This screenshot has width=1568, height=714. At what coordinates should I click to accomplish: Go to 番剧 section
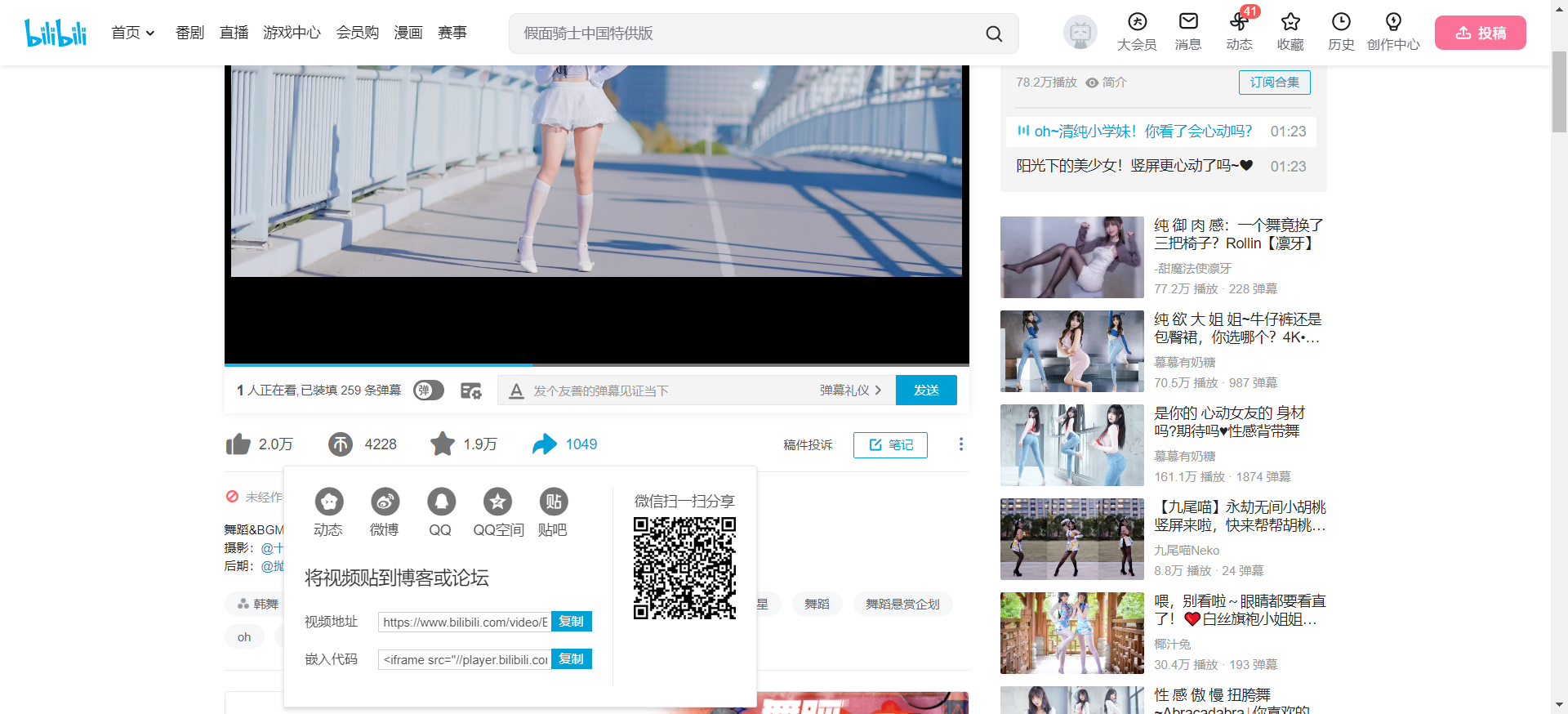[189, 33]
